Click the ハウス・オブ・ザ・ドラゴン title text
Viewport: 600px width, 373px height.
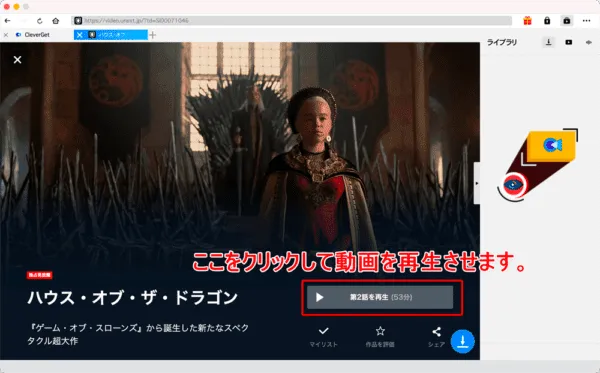132,298
